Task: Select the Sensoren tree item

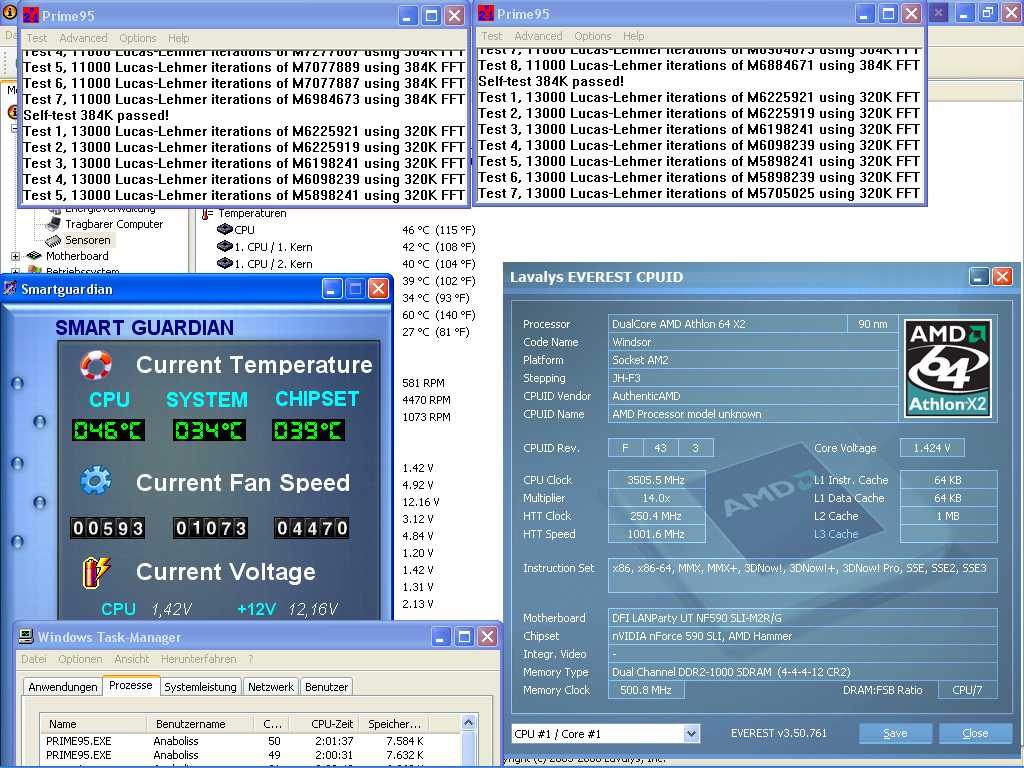Action: pos(88,240)
